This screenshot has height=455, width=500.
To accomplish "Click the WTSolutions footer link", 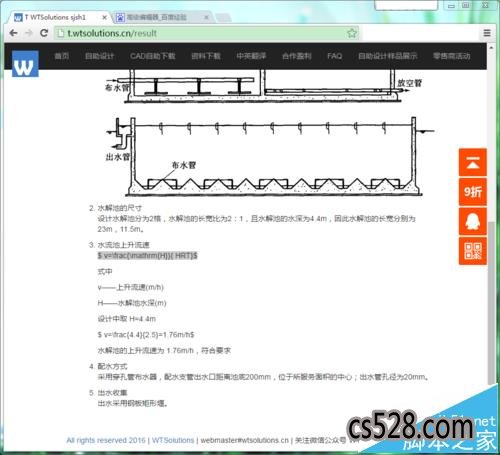I will tap(173, 440).
